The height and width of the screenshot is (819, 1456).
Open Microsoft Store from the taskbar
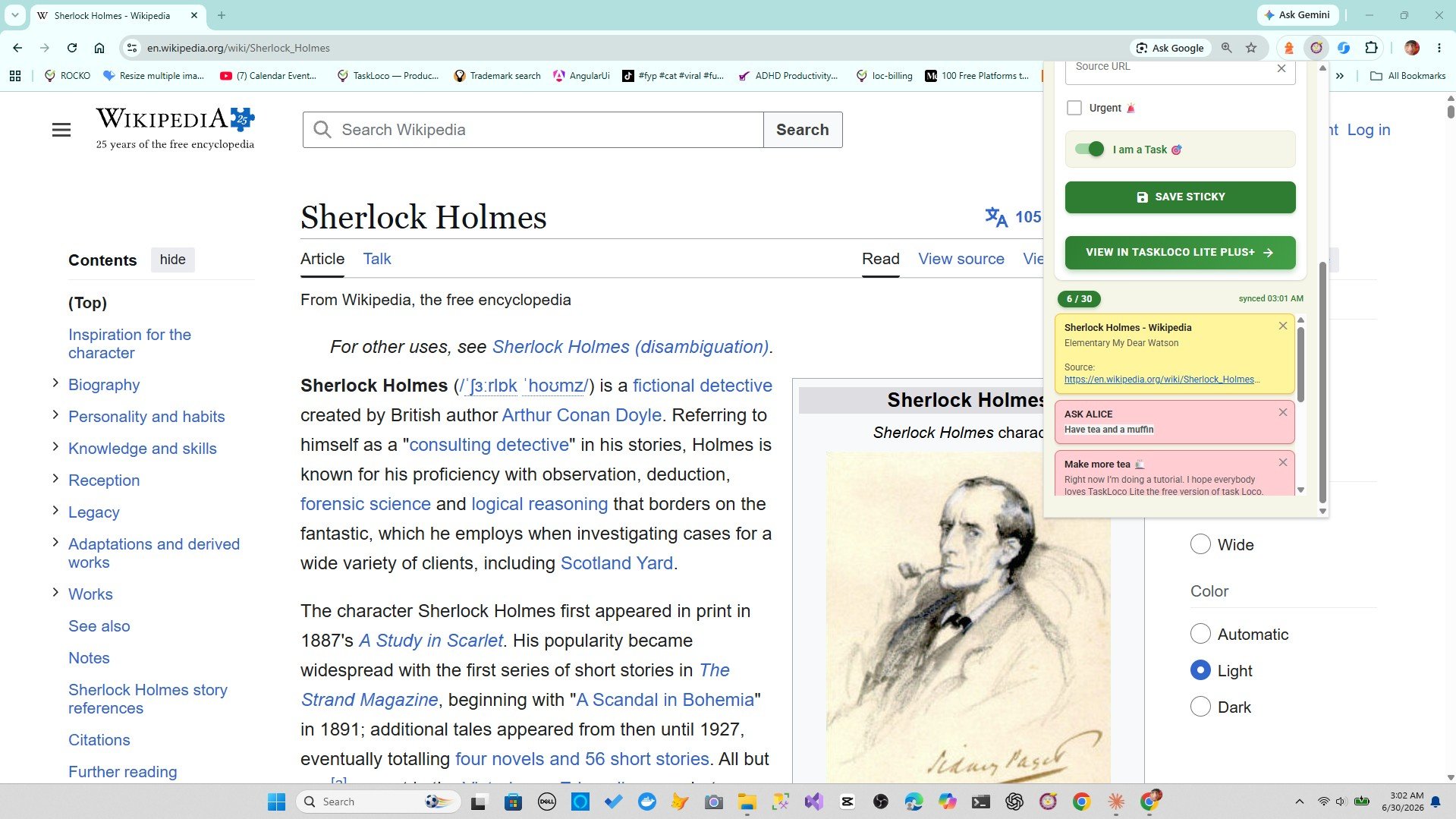[x=514, y=802]
